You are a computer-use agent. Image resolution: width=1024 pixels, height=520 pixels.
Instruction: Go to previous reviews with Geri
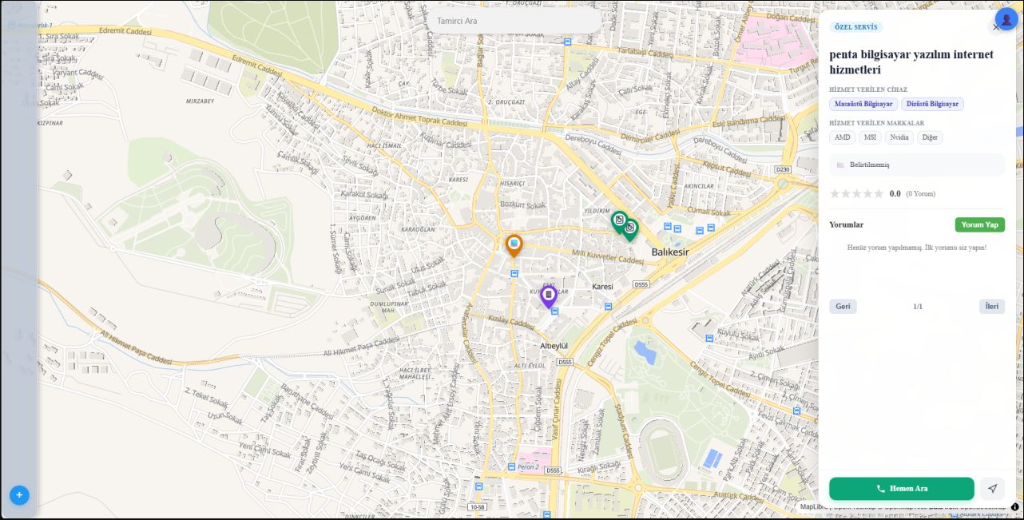(x=842, y=306)
